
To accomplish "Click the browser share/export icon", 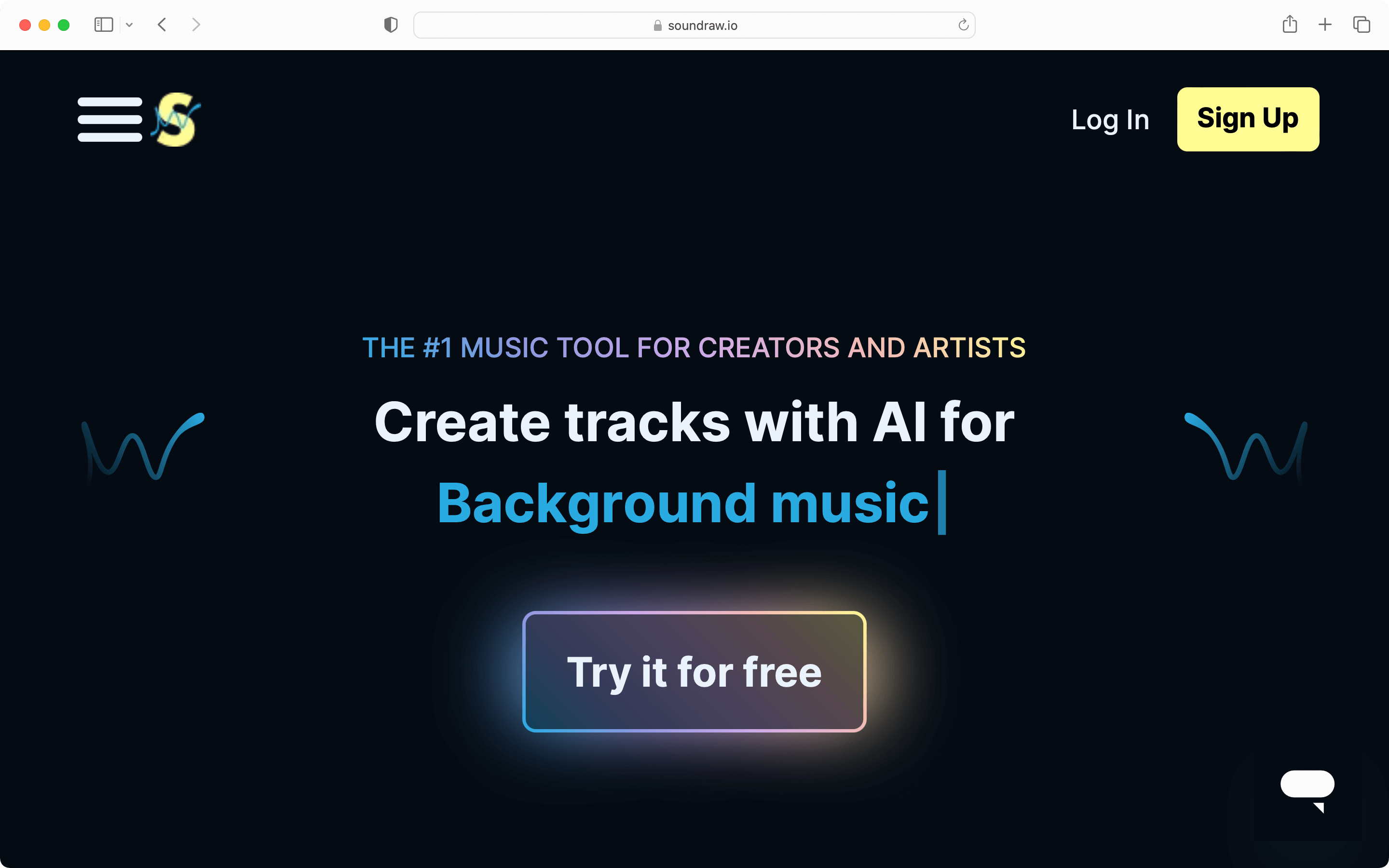I will [x=1291, y=24].
